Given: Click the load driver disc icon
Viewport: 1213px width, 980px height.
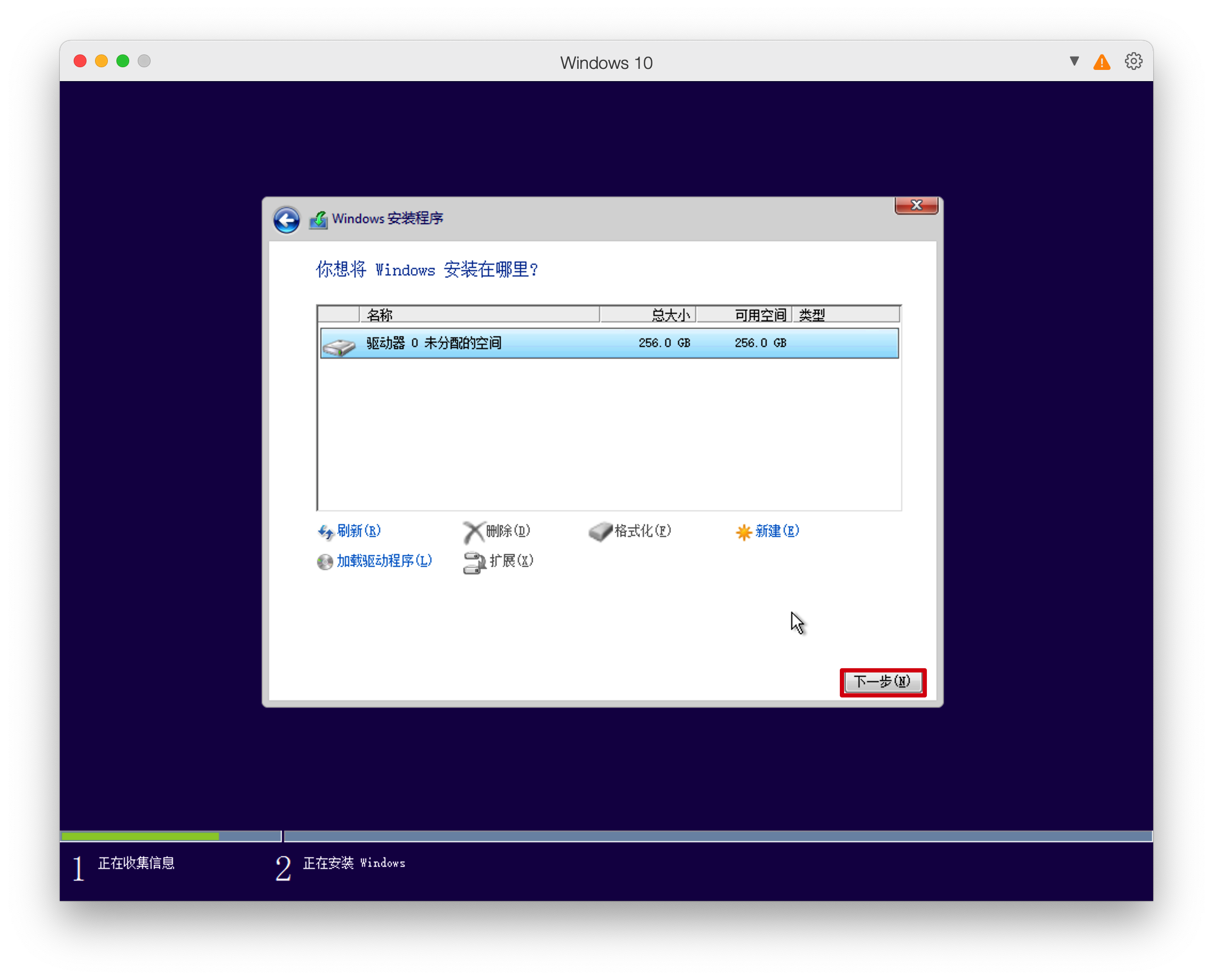Looking at the screenshot, I should coord(325,562).
